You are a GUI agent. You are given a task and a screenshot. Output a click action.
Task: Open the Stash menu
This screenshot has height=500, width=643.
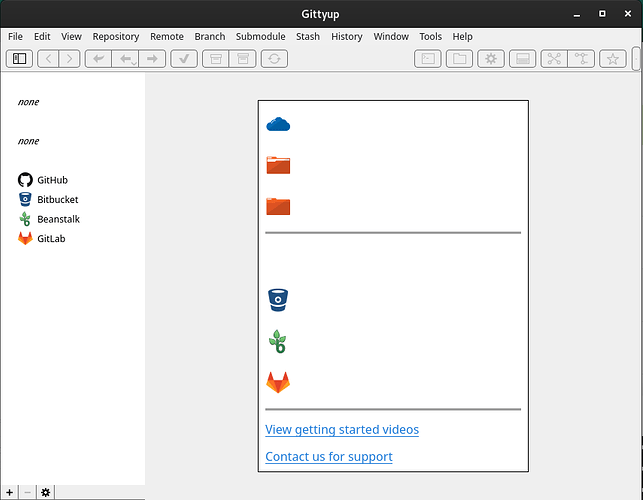tap(308, 37)
